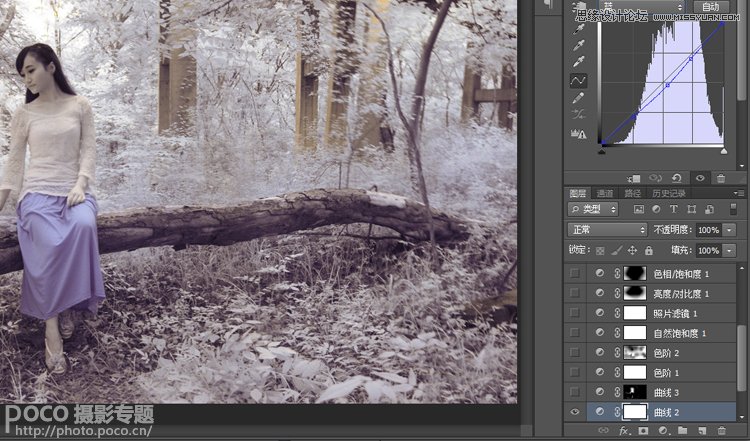The height and width of the screenshot is (441, 750).
Task: Select the 曲线 3 layer mask thumbnail
Action: pyautogui.click(x=635, y=391)
